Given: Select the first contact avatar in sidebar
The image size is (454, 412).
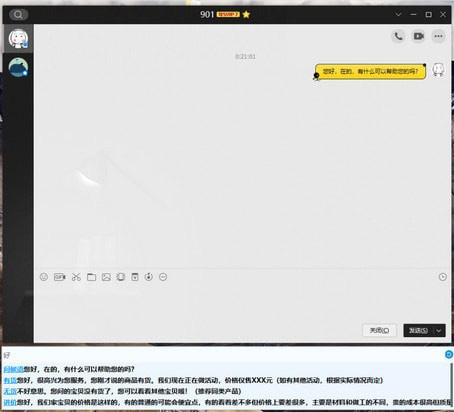Looking at the screenshot, I should pos(18,38).
